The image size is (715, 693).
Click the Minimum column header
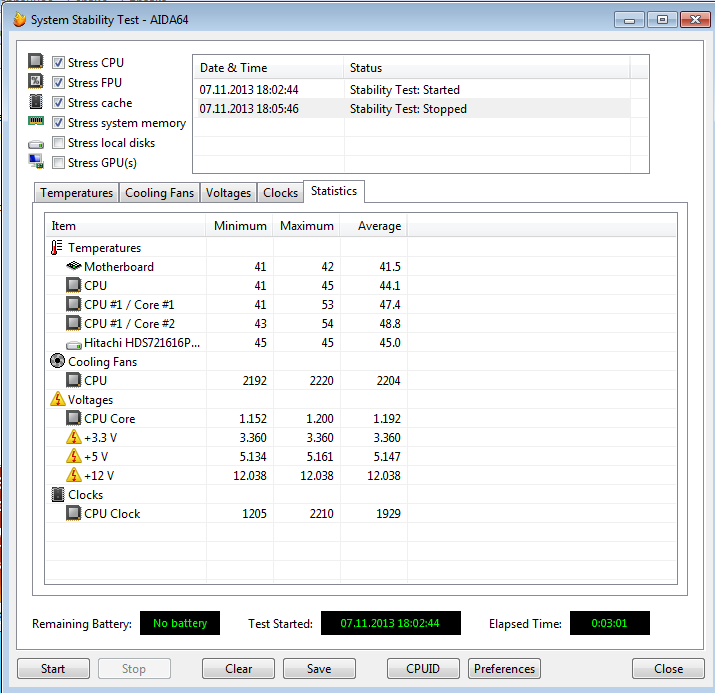pyautogui.click(x=240, y=226)
